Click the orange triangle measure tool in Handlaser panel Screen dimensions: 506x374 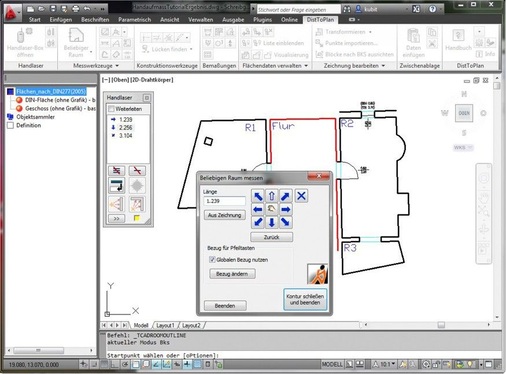tap(117, 204)
